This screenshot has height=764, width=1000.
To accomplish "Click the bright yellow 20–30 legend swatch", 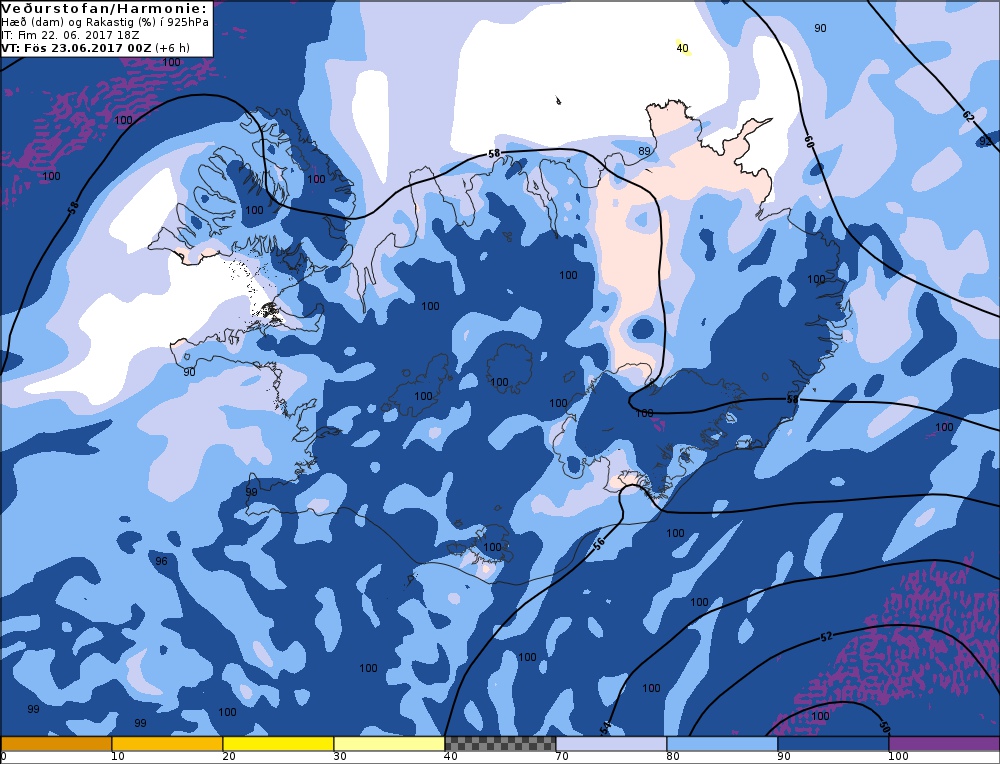I will coord(278,744).
